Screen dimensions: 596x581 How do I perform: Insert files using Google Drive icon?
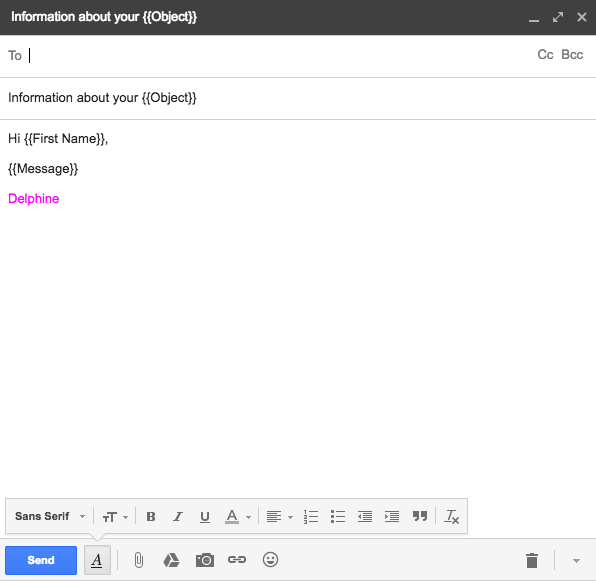(x=171, y=560)
